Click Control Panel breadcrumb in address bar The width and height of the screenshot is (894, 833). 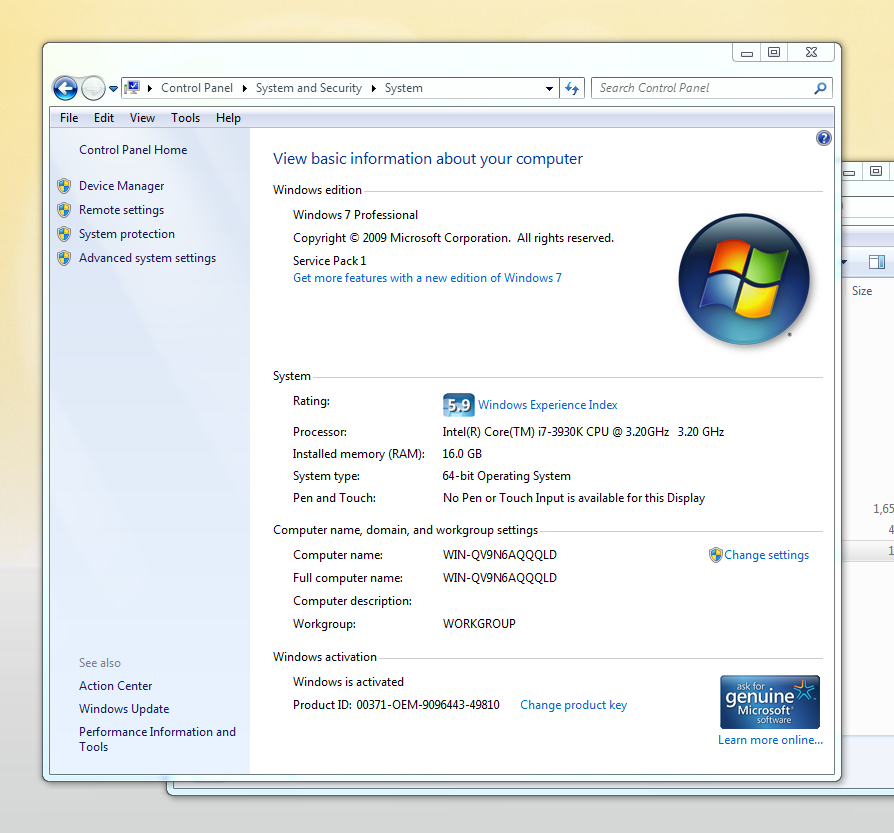click(x=197, y=88)
